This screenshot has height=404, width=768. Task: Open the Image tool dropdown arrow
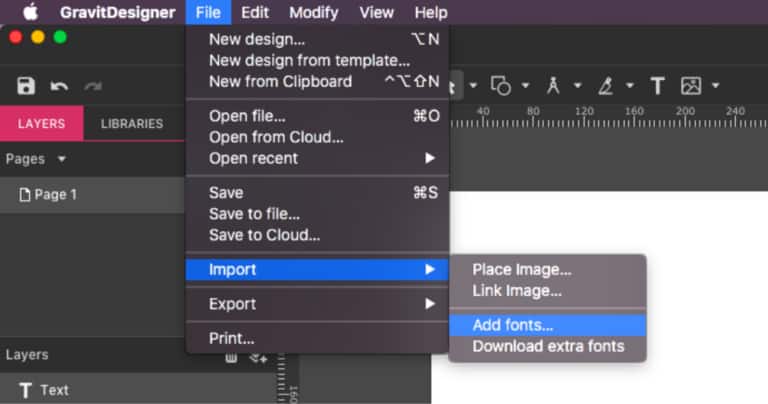click(x=716, y=86)
